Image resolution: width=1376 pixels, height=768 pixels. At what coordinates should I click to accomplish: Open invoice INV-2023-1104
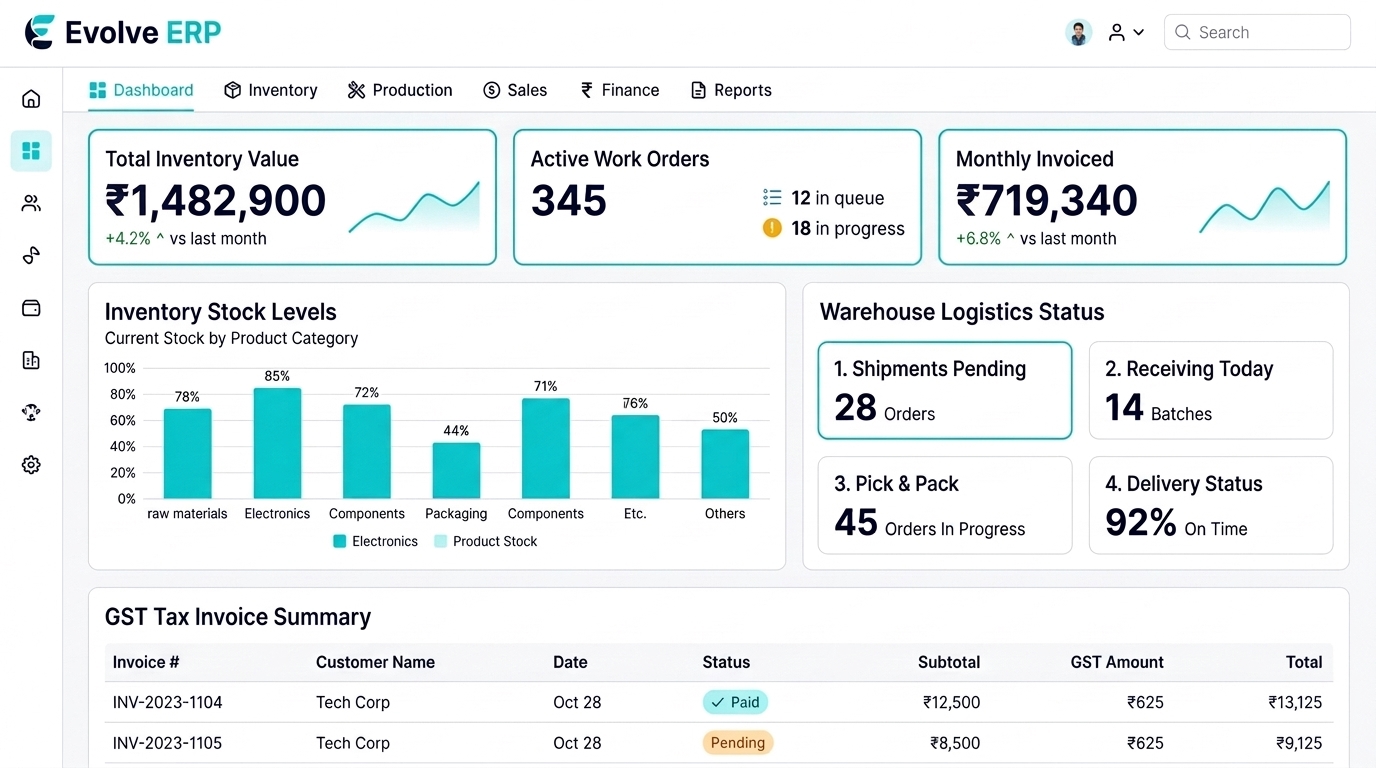(167, 702)
